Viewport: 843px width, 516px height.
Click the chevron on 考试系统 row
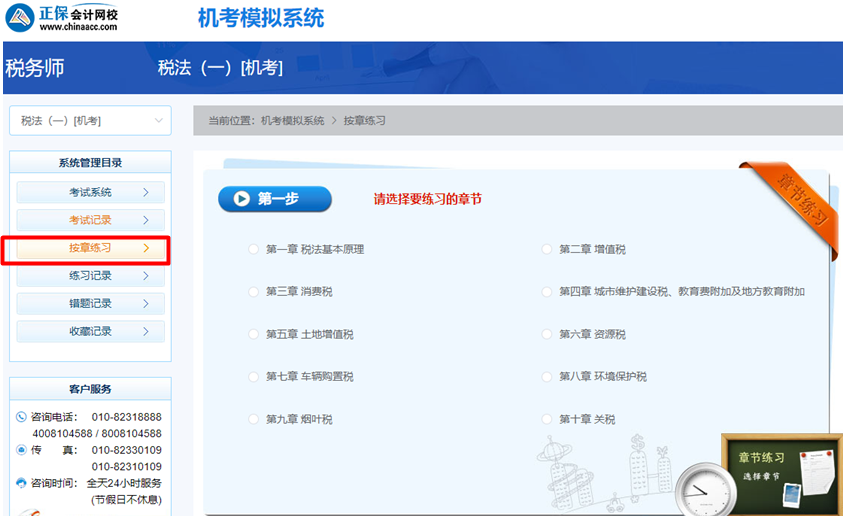point(146,192)
